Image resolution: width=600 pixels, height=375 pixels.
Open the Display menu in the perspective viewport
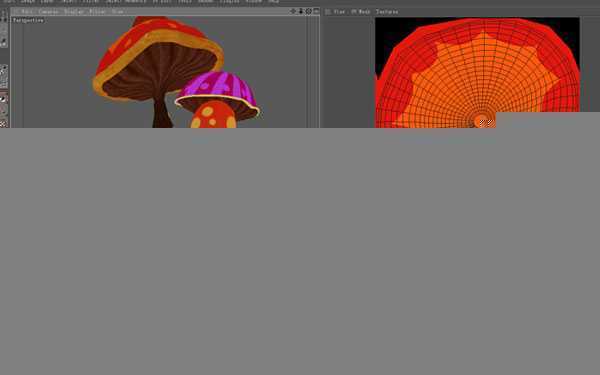coord(73,12)
